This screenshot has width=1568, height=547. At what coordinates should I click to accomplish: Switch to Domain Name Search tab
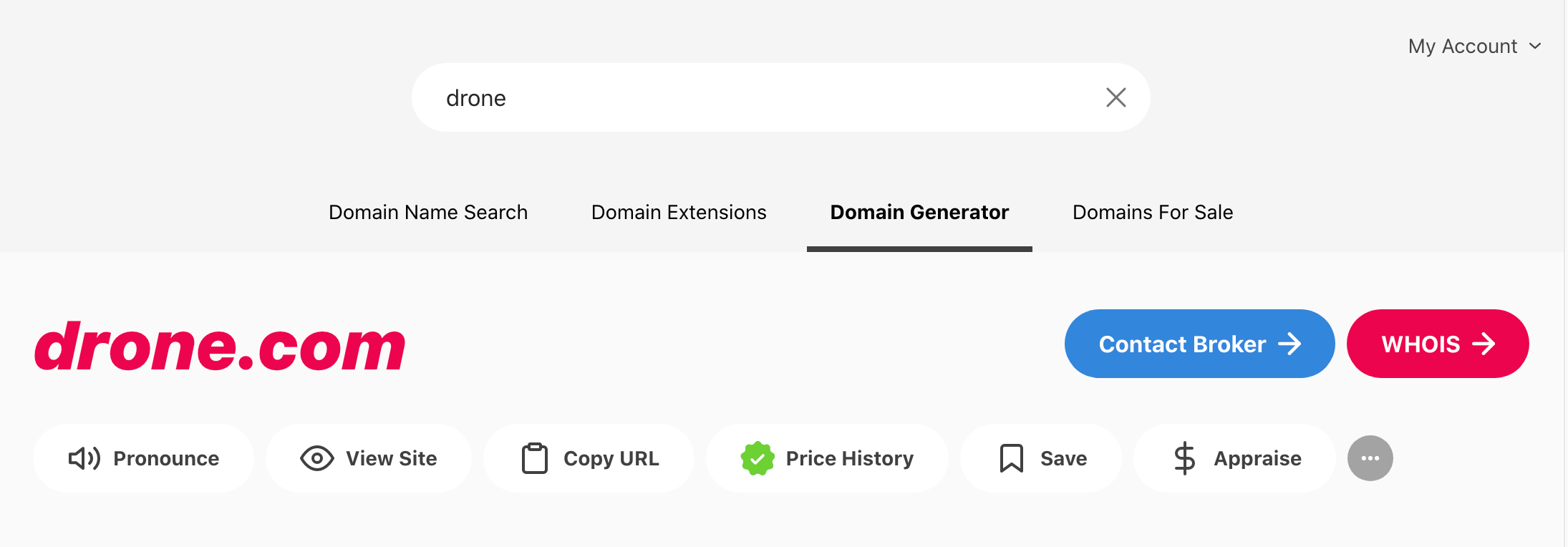[428, 212]
